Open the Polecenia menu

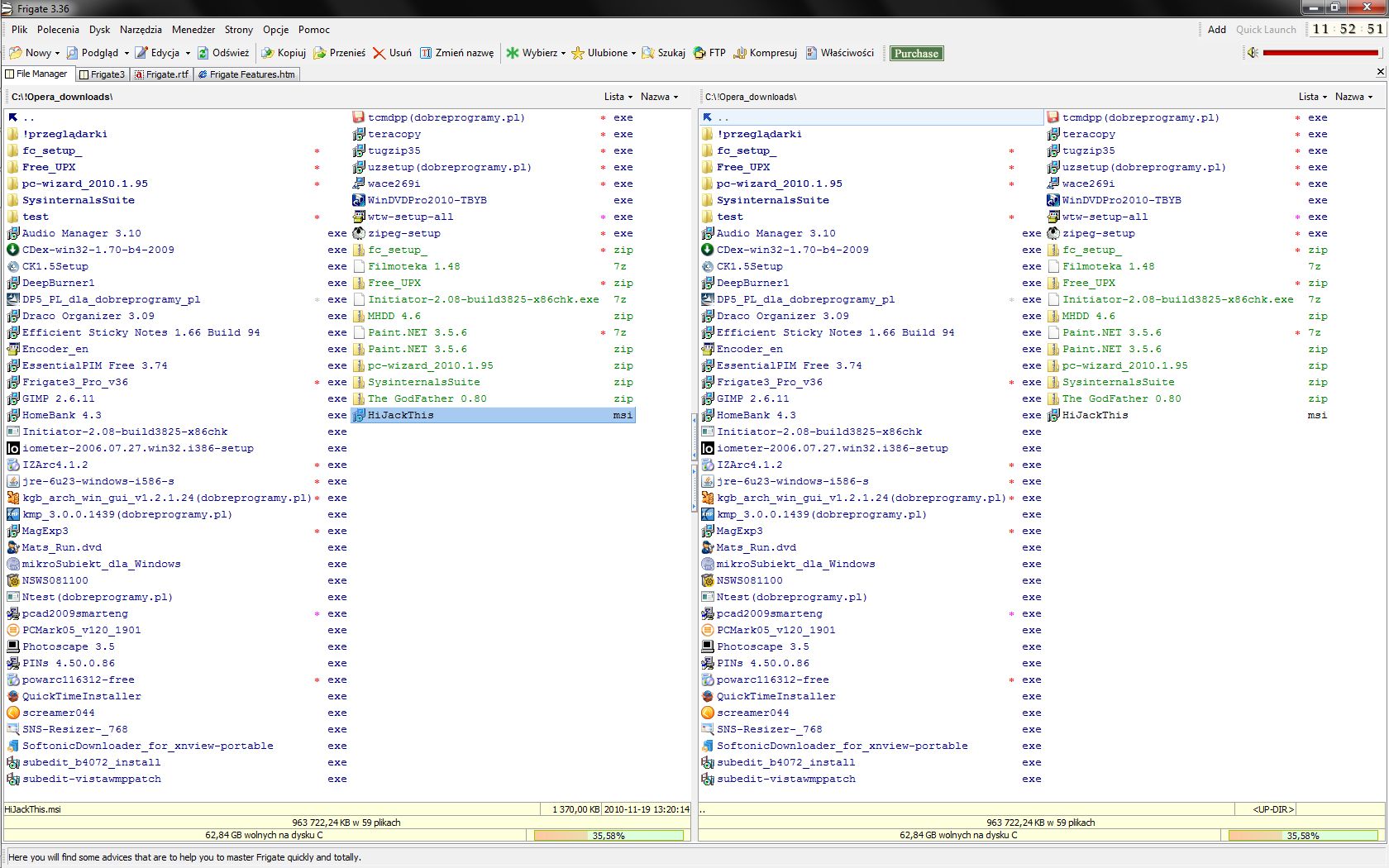[x=58, y=29]
